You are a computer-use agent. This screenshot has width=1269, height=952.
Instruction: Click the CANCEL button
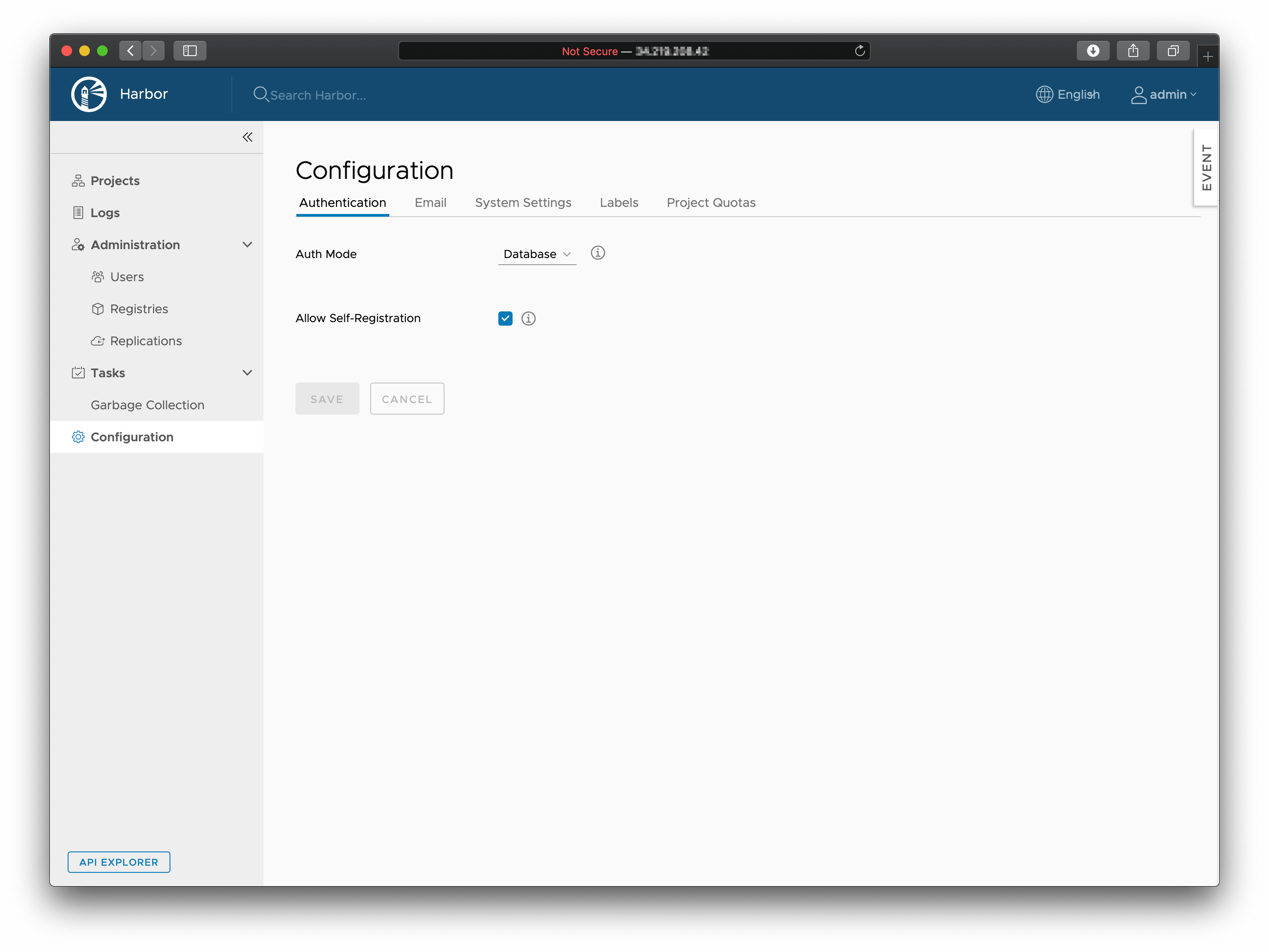click(x=407, y=399)
